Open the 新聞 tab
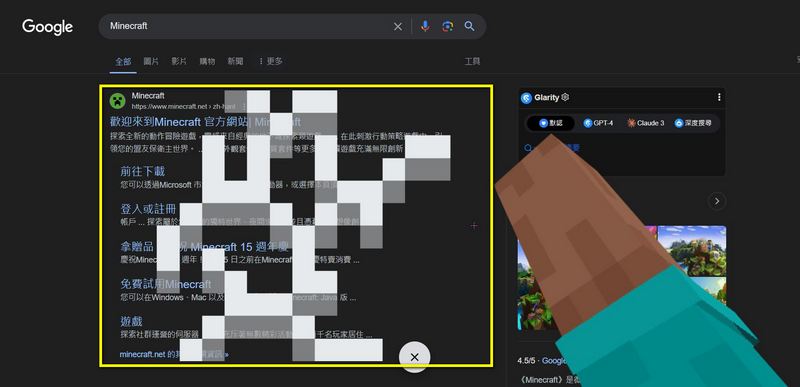 (x=235, y=61)
